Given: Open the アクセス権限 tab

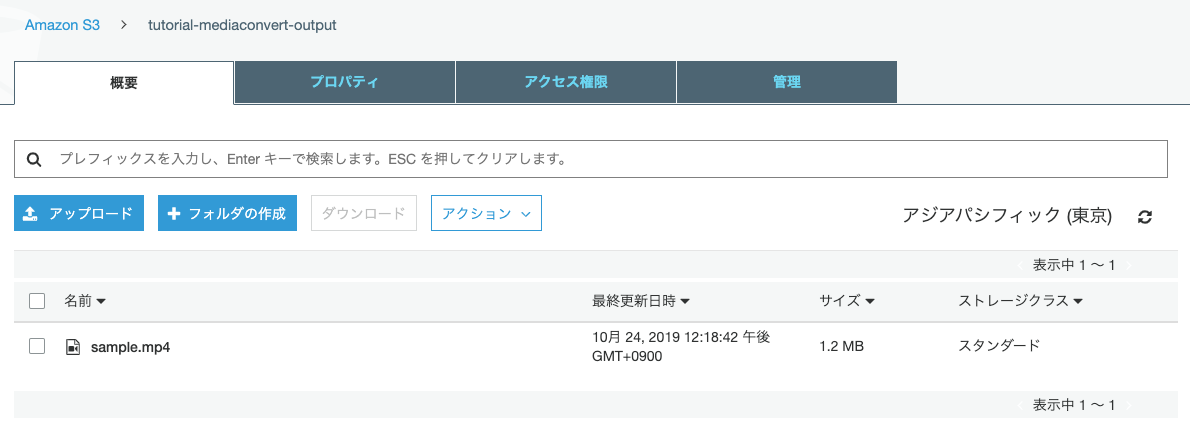Looking at the screenshot, I should 565,82.
